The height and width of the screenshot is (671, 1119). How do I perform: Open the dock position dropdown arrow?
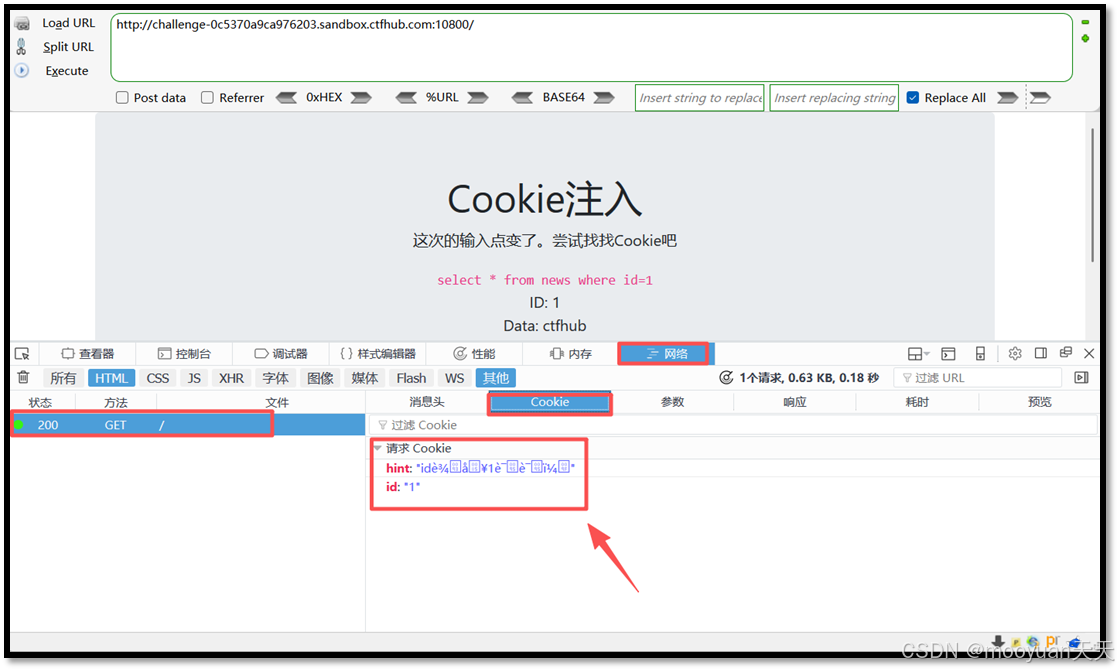[x=925, y=353]
